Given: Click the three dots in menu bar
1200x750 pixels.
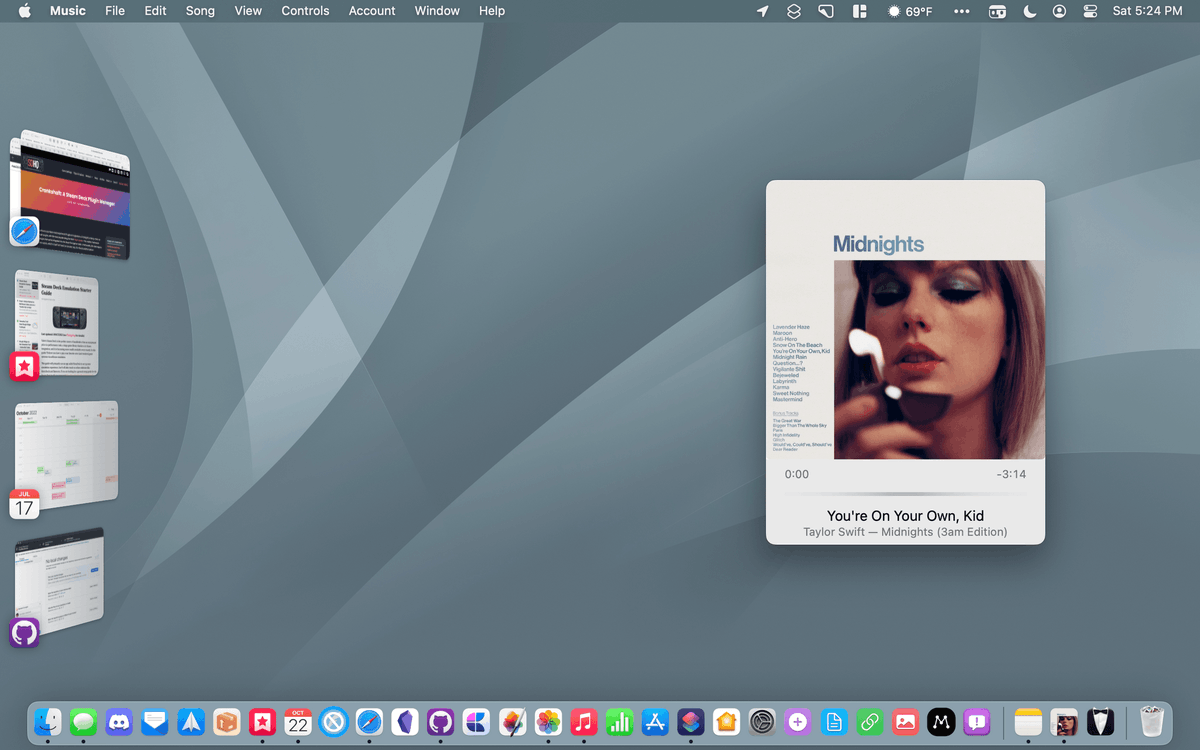Looking at the screenshot, I should (x=962, y=11).
